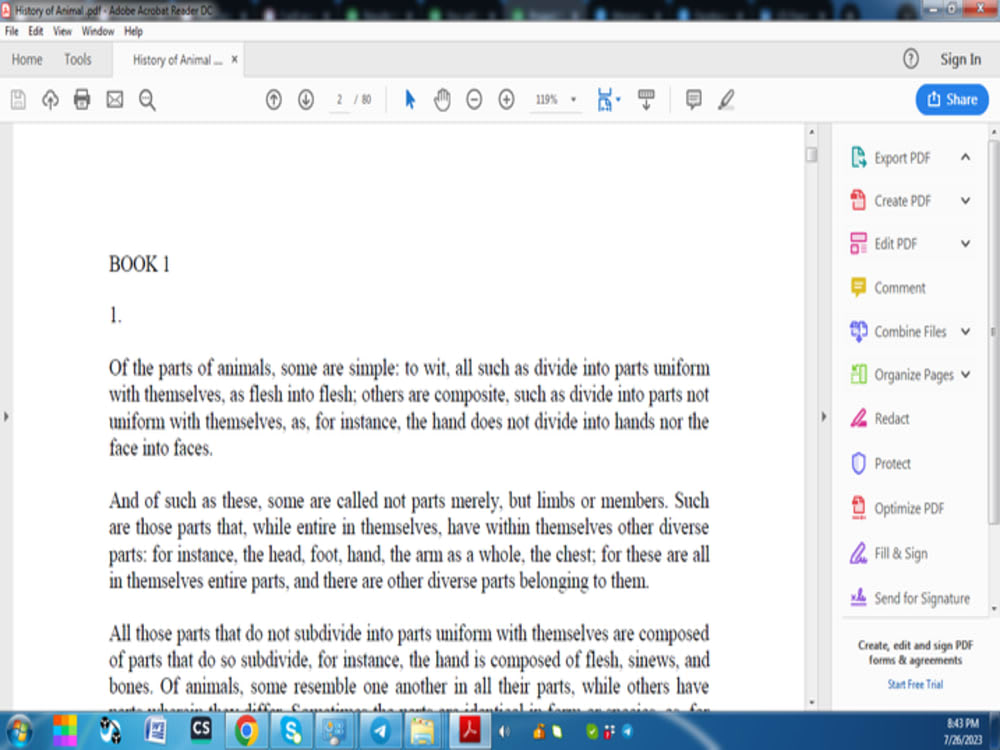Select the highlight pen tool
This screenshot has height=750, width=1000.
[726, 99]
